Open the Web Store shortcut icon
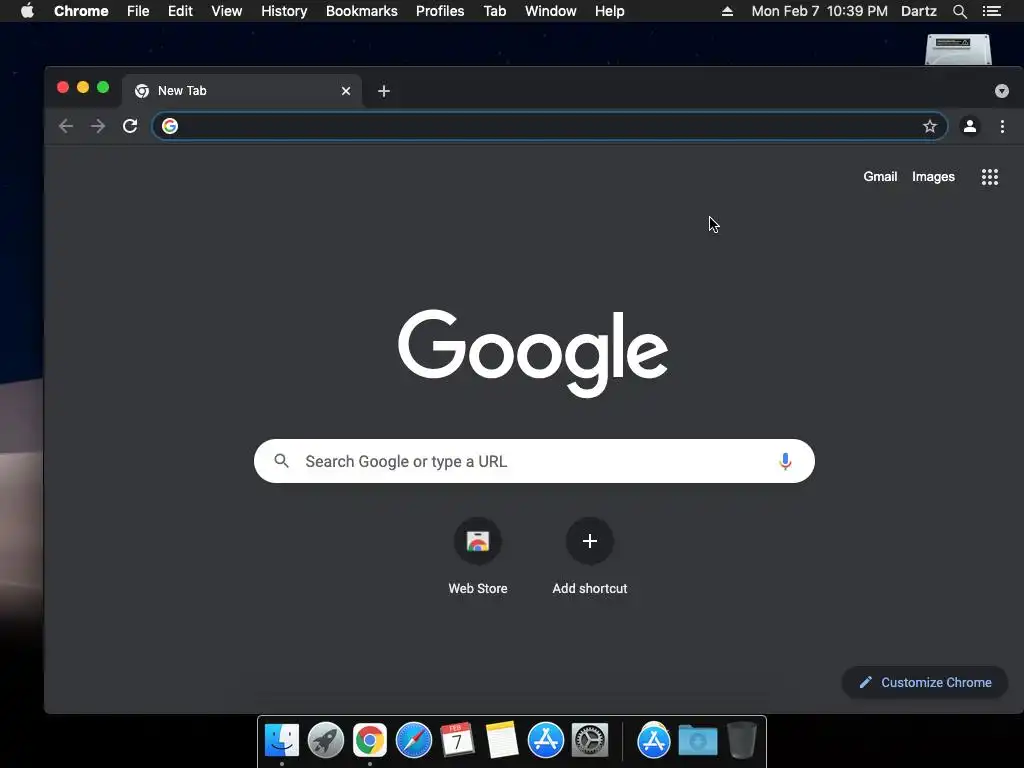 [x=477, y=541]
